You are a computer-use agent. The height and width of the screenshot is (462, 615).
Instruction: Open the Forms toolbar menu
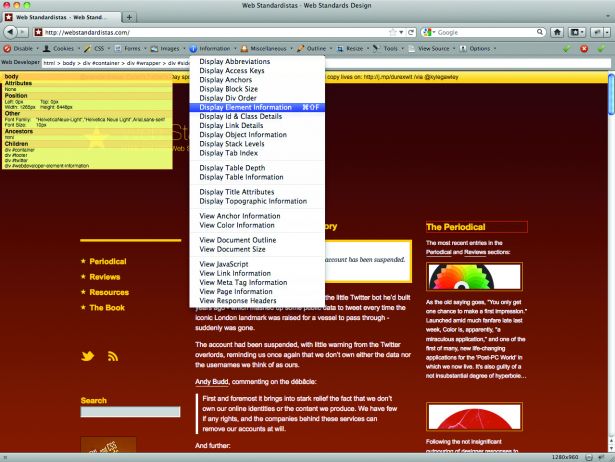pyautogui.click(x=131, y=49)
